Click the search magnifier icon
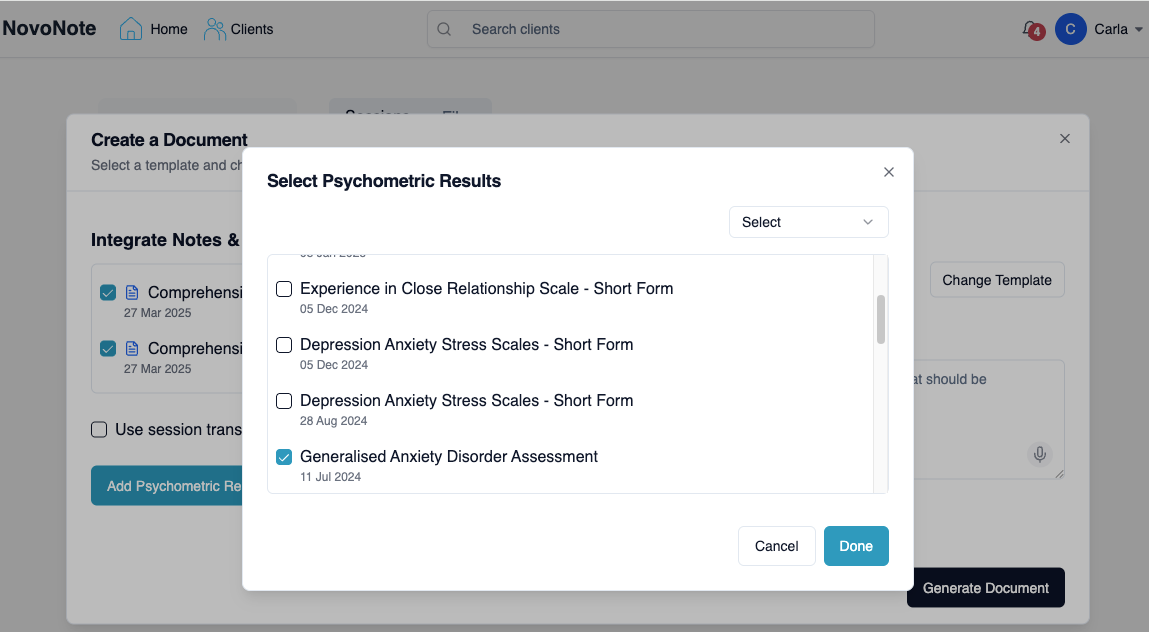 tap(445, 29)
